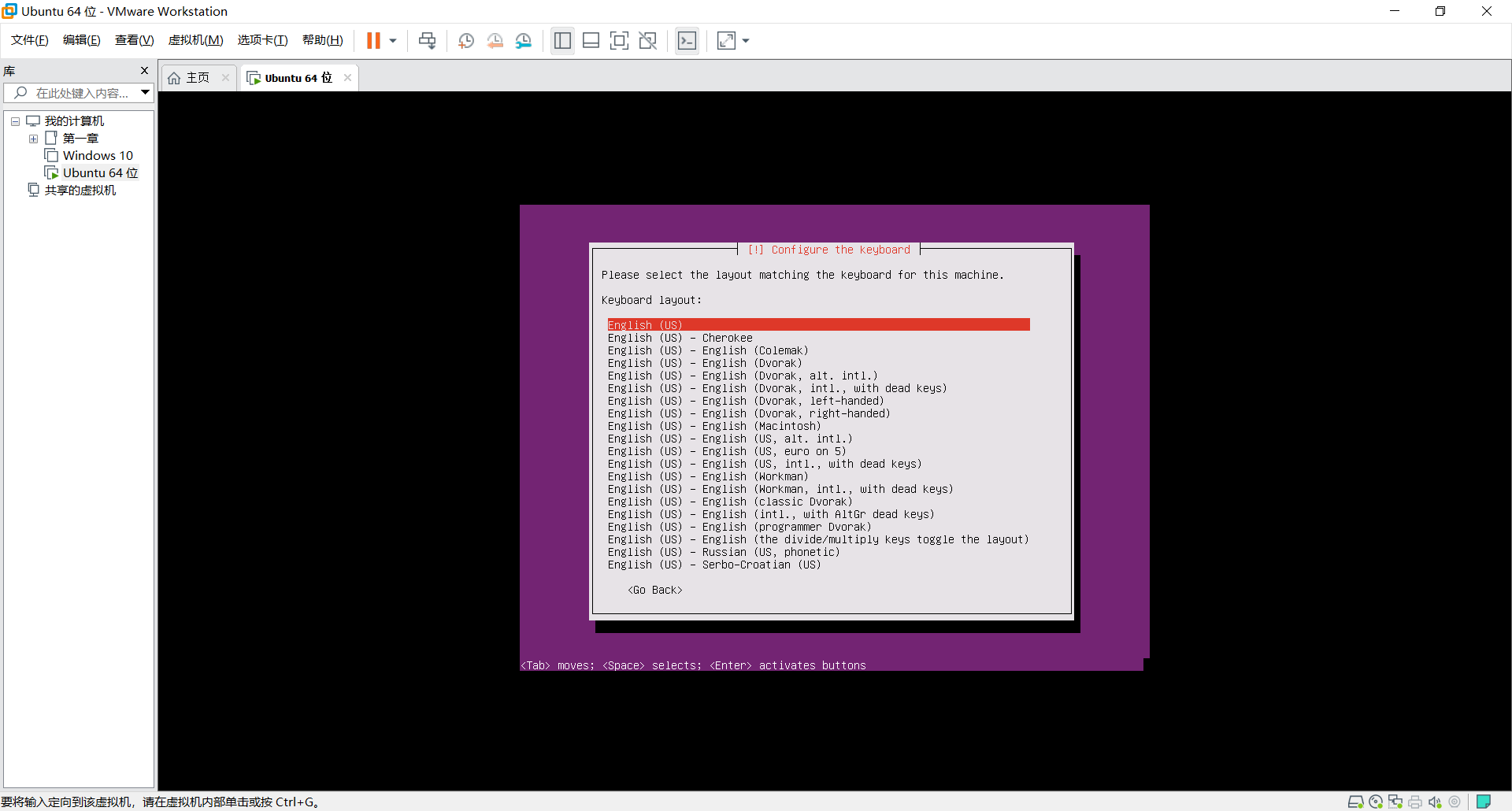Click the hard disk status icon
Screen dimensions: 1512x811
1355,802
